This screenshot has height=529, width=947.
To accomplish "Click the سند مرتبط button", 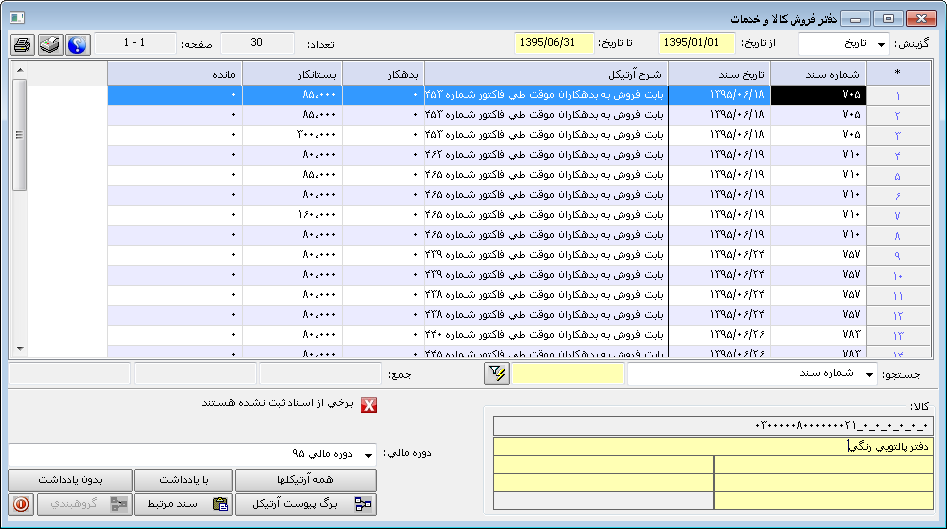I will pos(184,504).
